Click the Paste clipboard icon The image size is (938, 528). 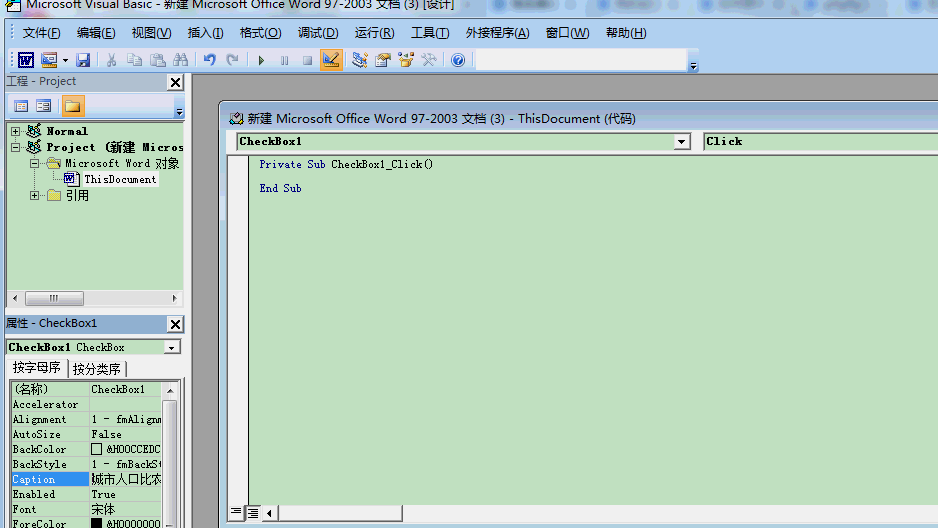(157, 60)
